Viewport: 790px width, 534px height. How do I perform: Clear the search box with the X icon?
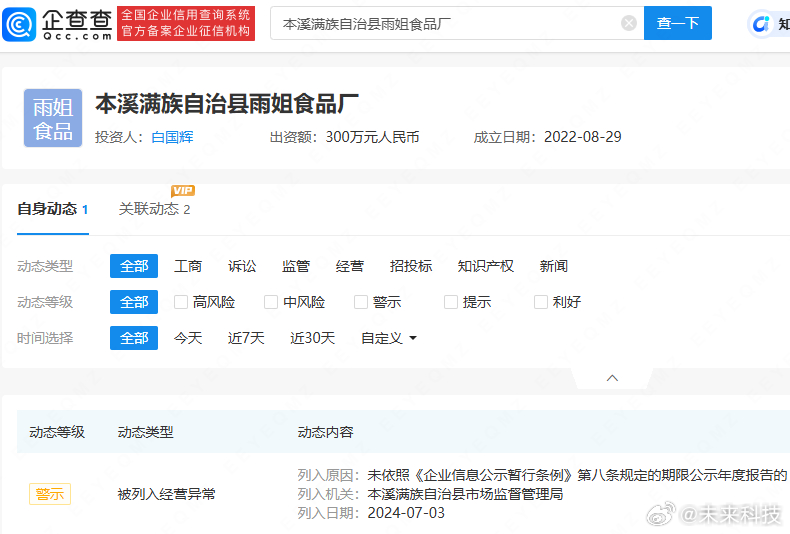tap(628, 23)
